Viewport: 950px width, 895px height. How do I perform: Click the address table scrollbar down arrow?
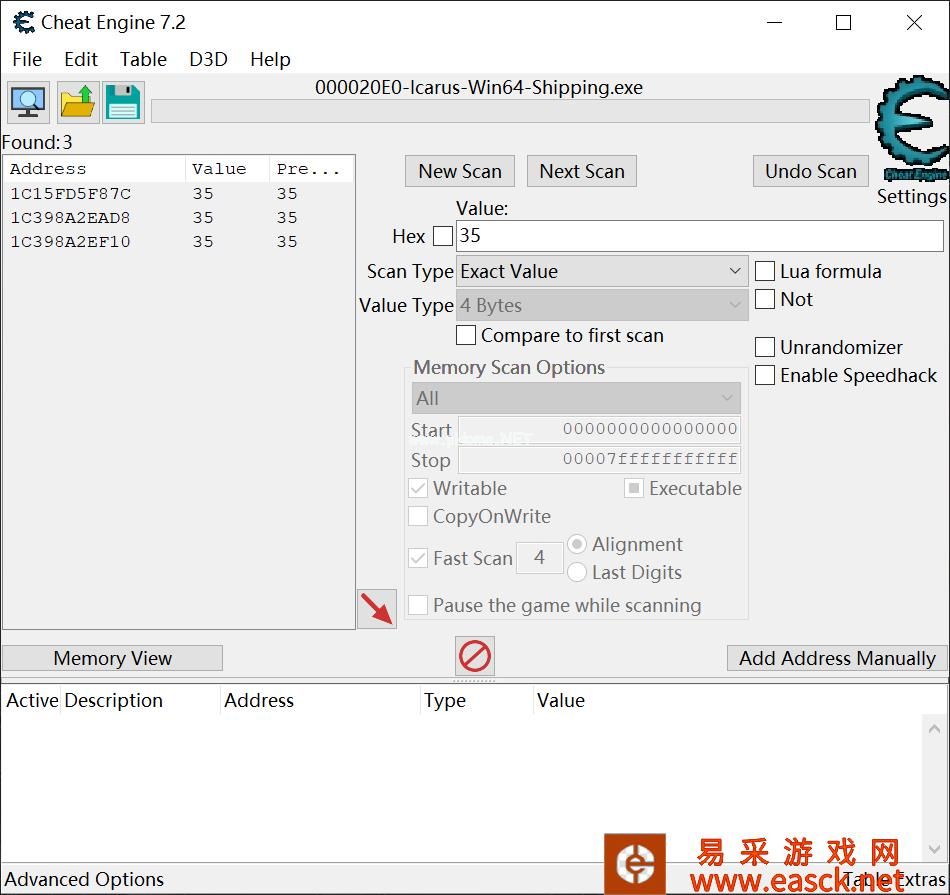click(x=934, y=848)
